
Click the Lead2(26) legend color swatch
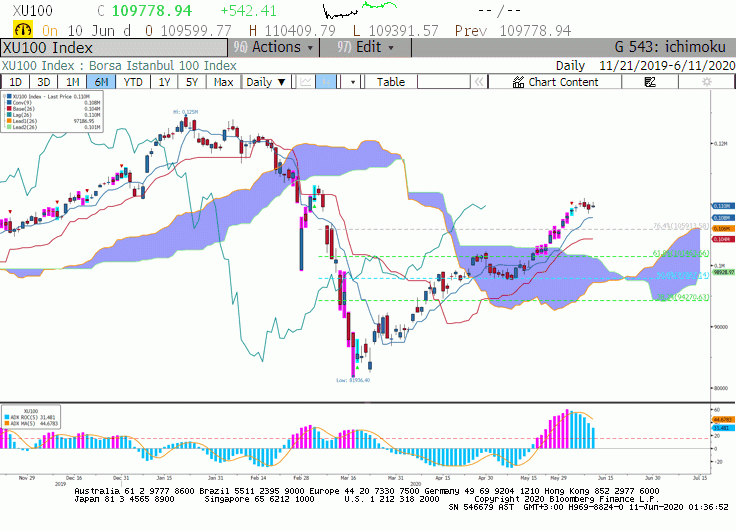click(9, 127)
